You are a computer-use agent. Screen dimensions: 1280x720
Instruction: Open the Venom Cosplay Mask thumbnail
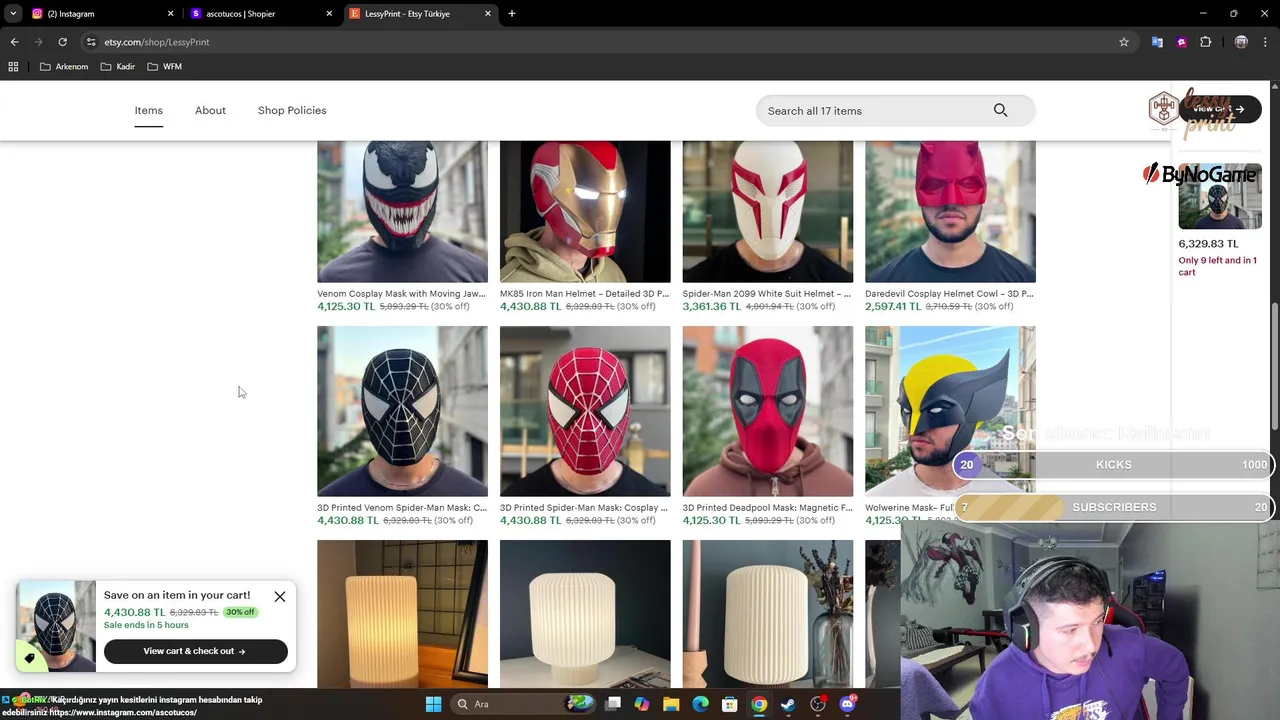(402, 211)
